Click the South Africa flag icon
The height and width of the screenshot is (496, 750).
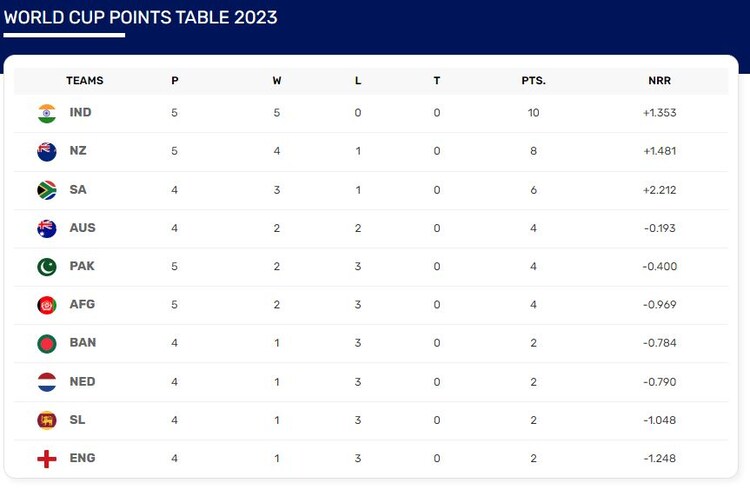[47, 190]
